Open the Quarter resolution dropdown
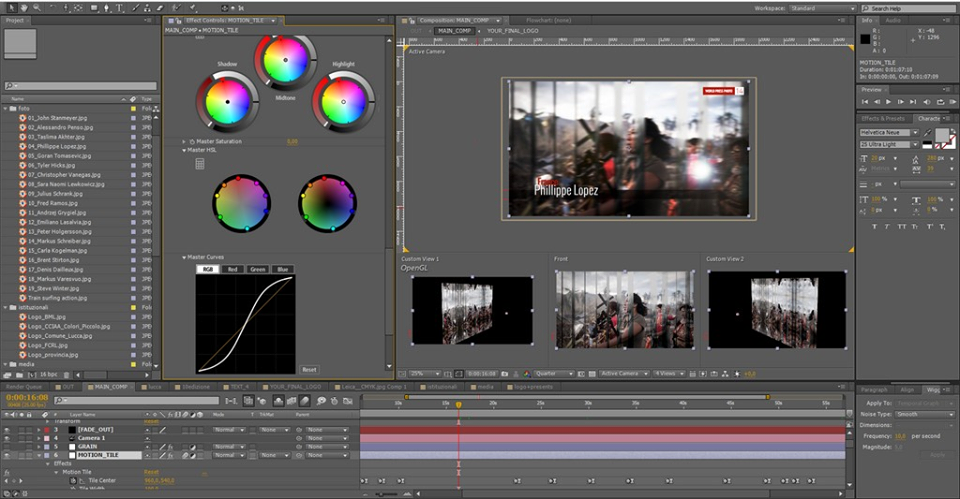Screen dimensions: 960x499 coord(553,373)
